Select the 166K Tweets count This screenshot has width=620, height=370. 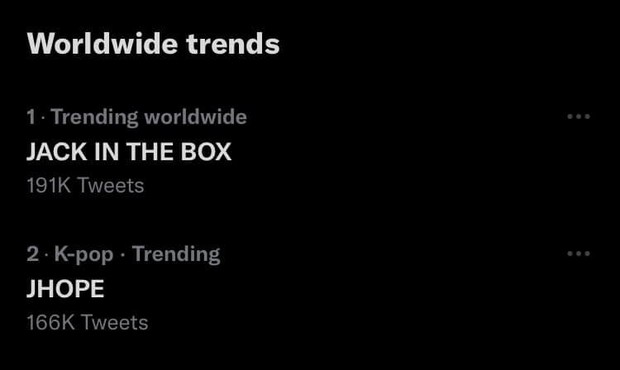[87, 323]
